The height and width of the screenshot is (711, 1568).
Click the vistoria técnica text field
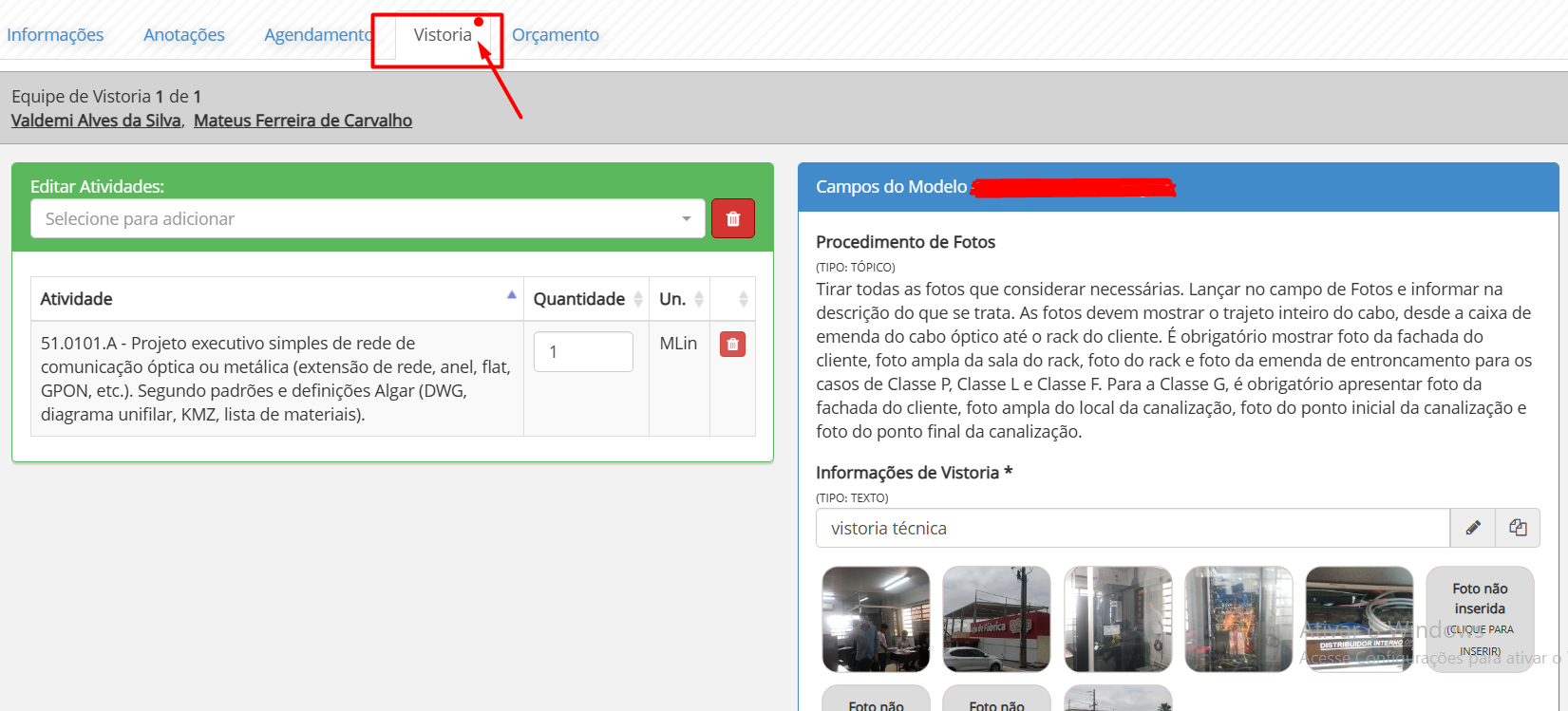pos(1132,528)
